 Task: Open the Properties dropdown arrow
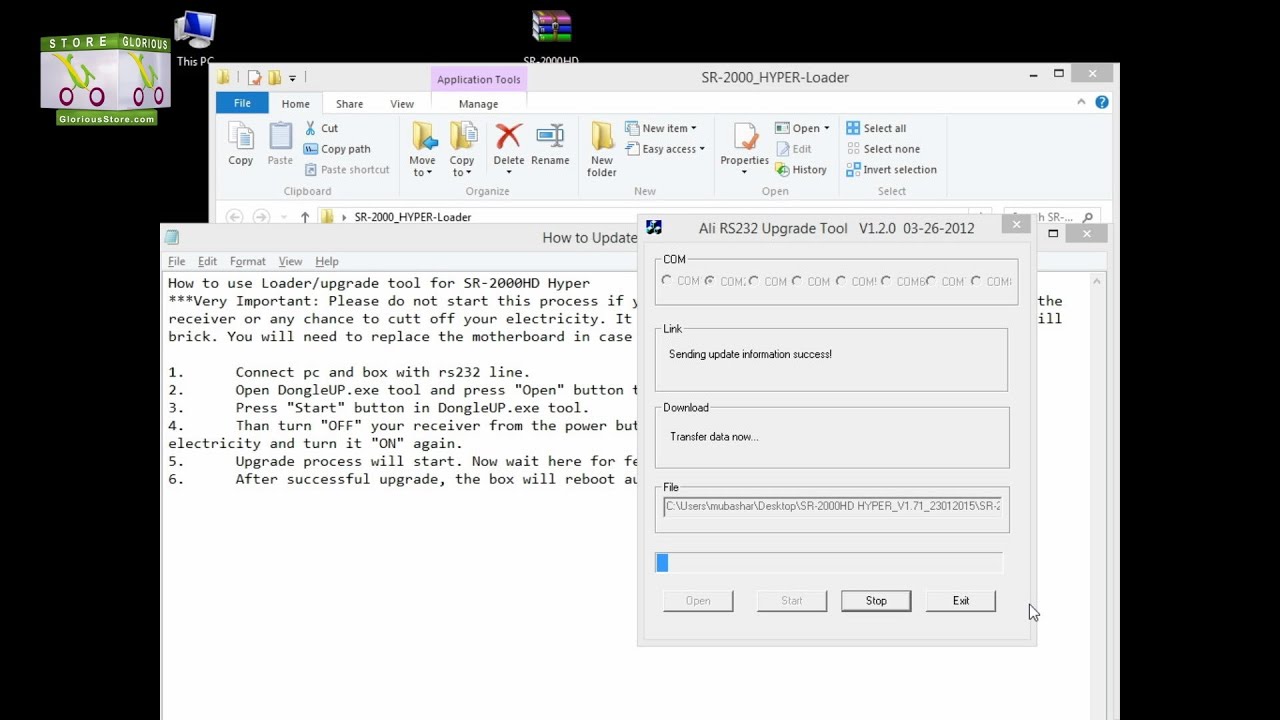[744, 173]
